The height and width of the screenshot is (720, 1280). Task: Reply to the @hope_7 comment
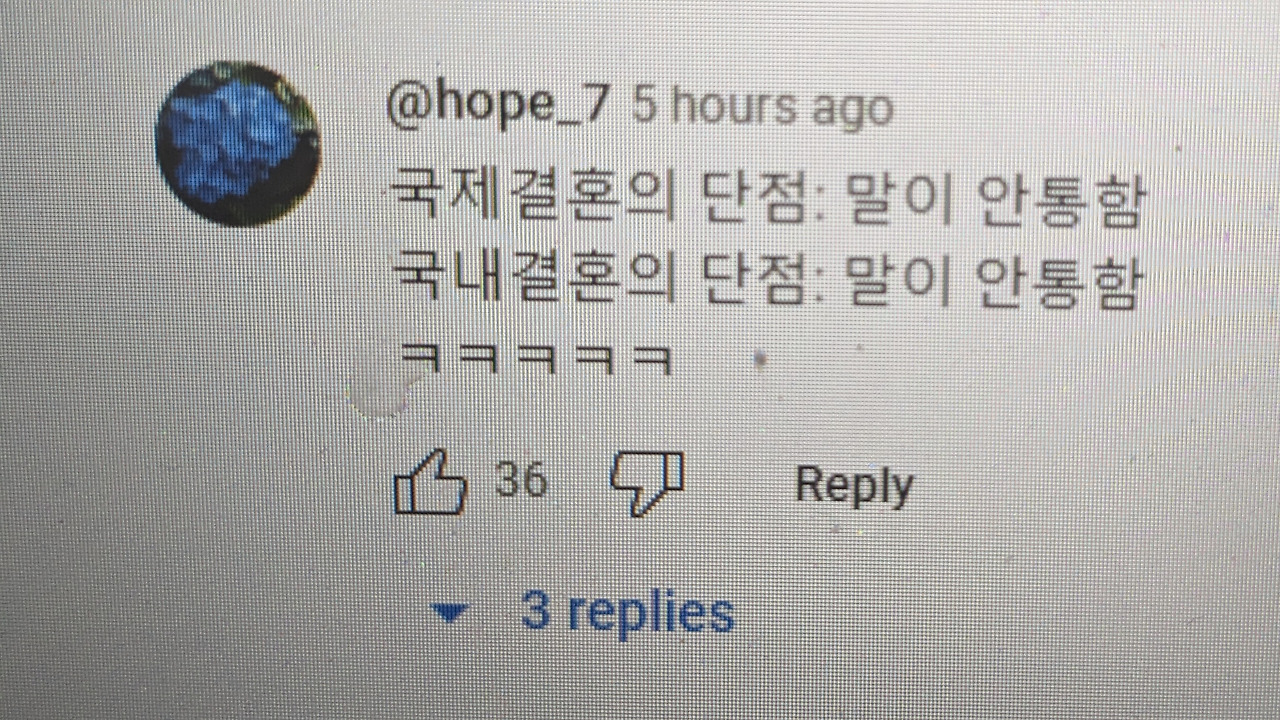point(853,486)
